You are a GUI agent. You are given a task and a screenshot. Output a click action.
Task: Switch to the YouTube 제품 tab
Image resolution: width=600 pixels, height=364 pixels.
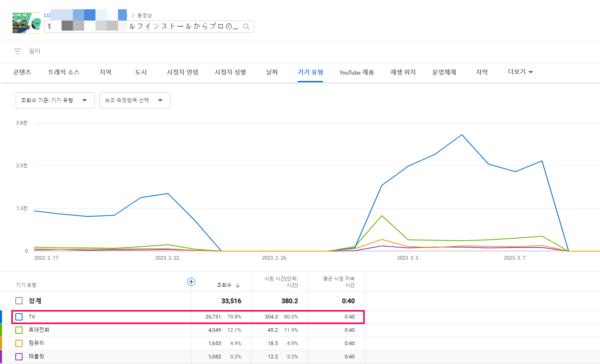click(x=356, y=72)
